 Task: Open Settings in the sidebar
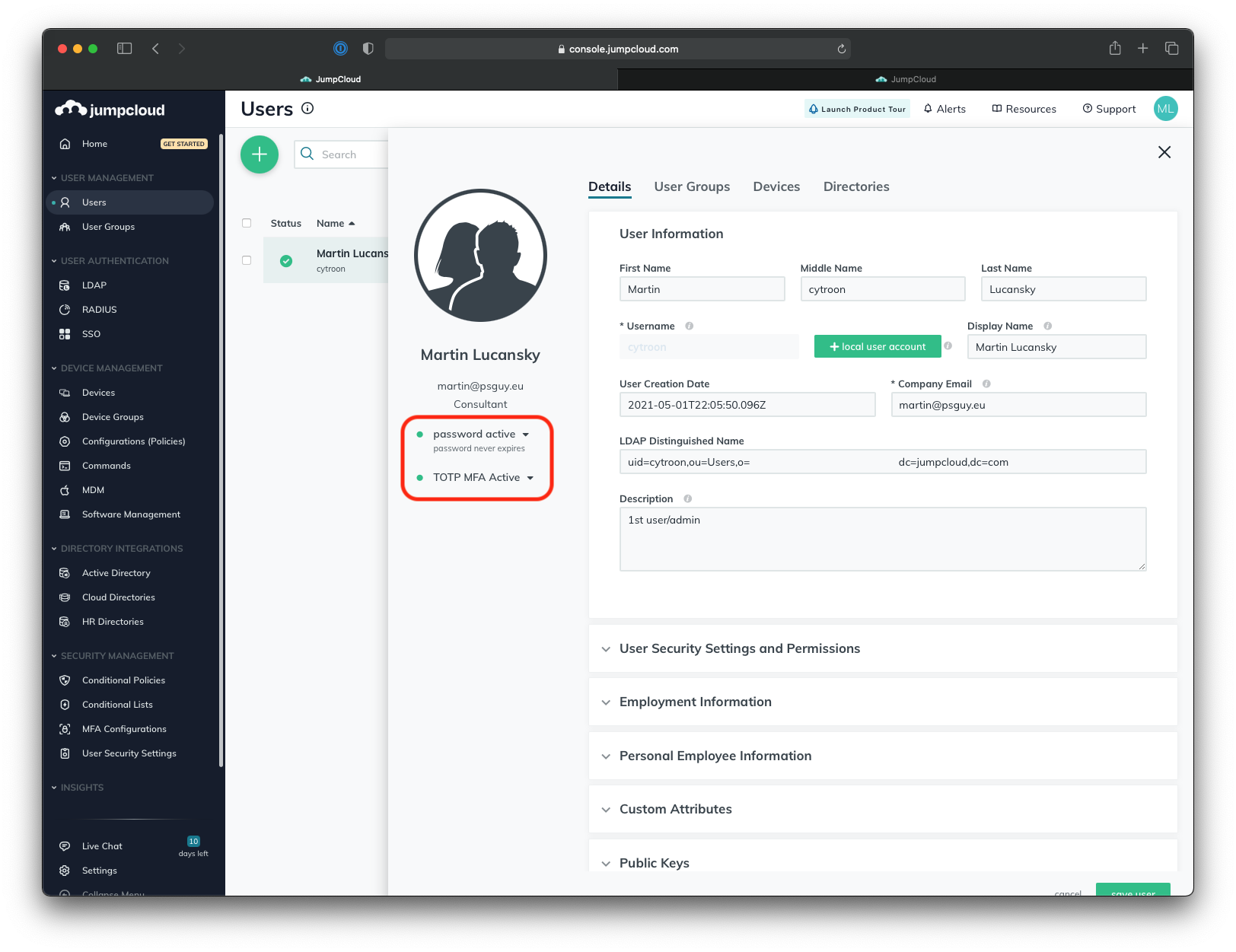(99, 871)
